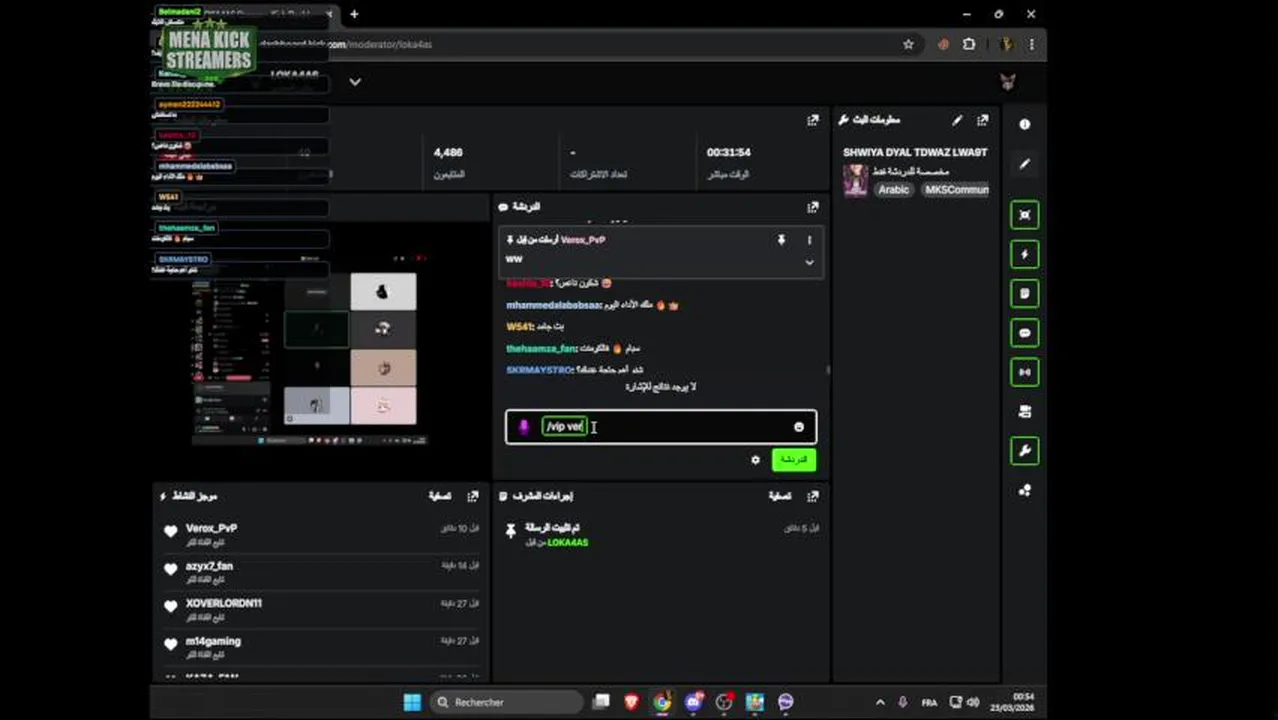
Task: Pop out the stream info panel
Action: [983, 120]
